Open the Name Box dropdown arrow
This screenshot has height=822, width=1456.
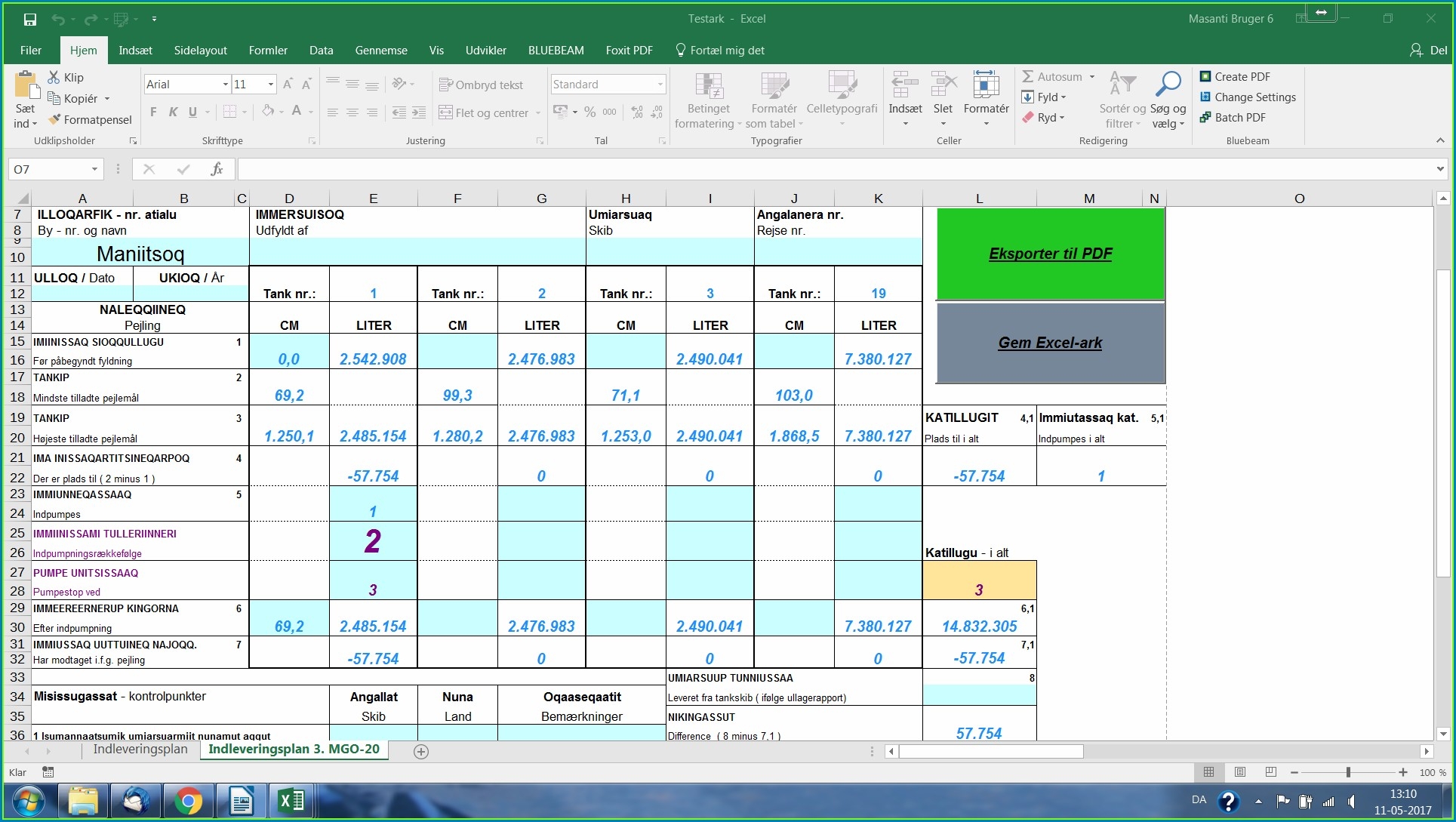click(x=94, y=169)
